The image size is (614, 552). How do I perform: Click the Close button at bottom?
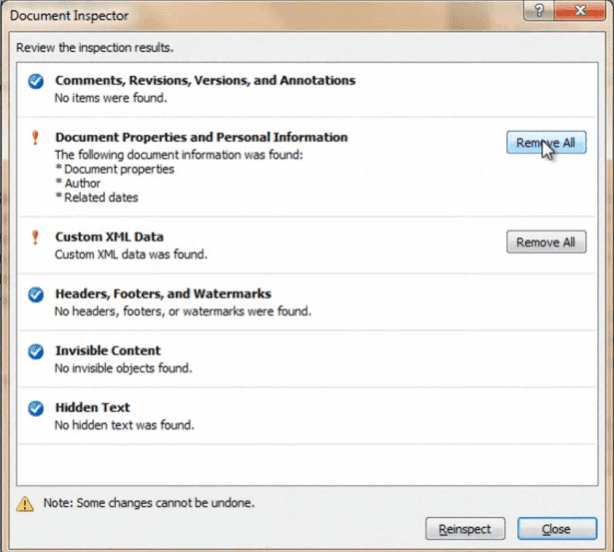tap(557, 529)
